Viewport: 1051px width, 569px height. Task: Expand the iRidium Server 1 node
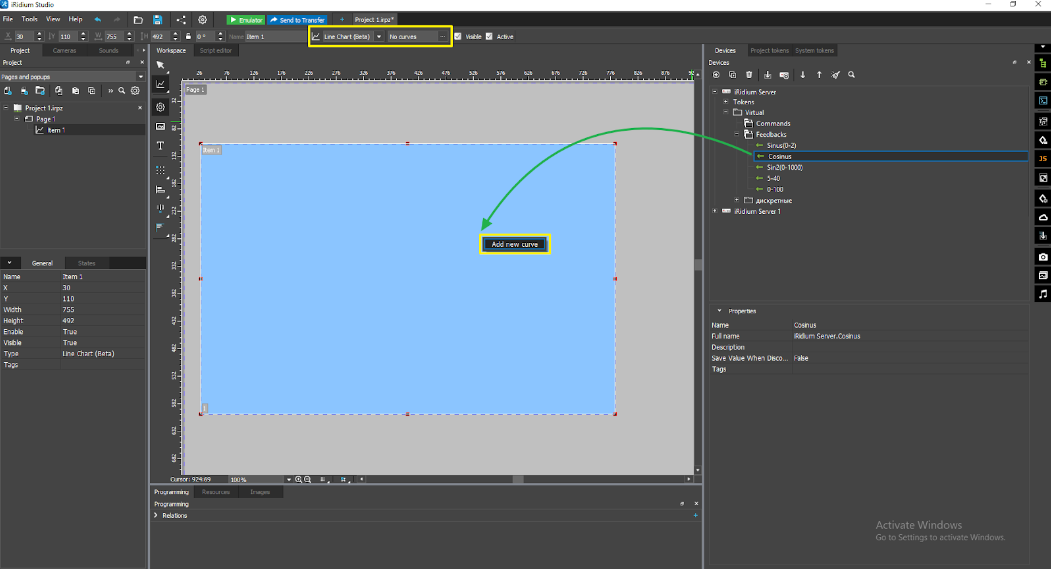point(714,211)
